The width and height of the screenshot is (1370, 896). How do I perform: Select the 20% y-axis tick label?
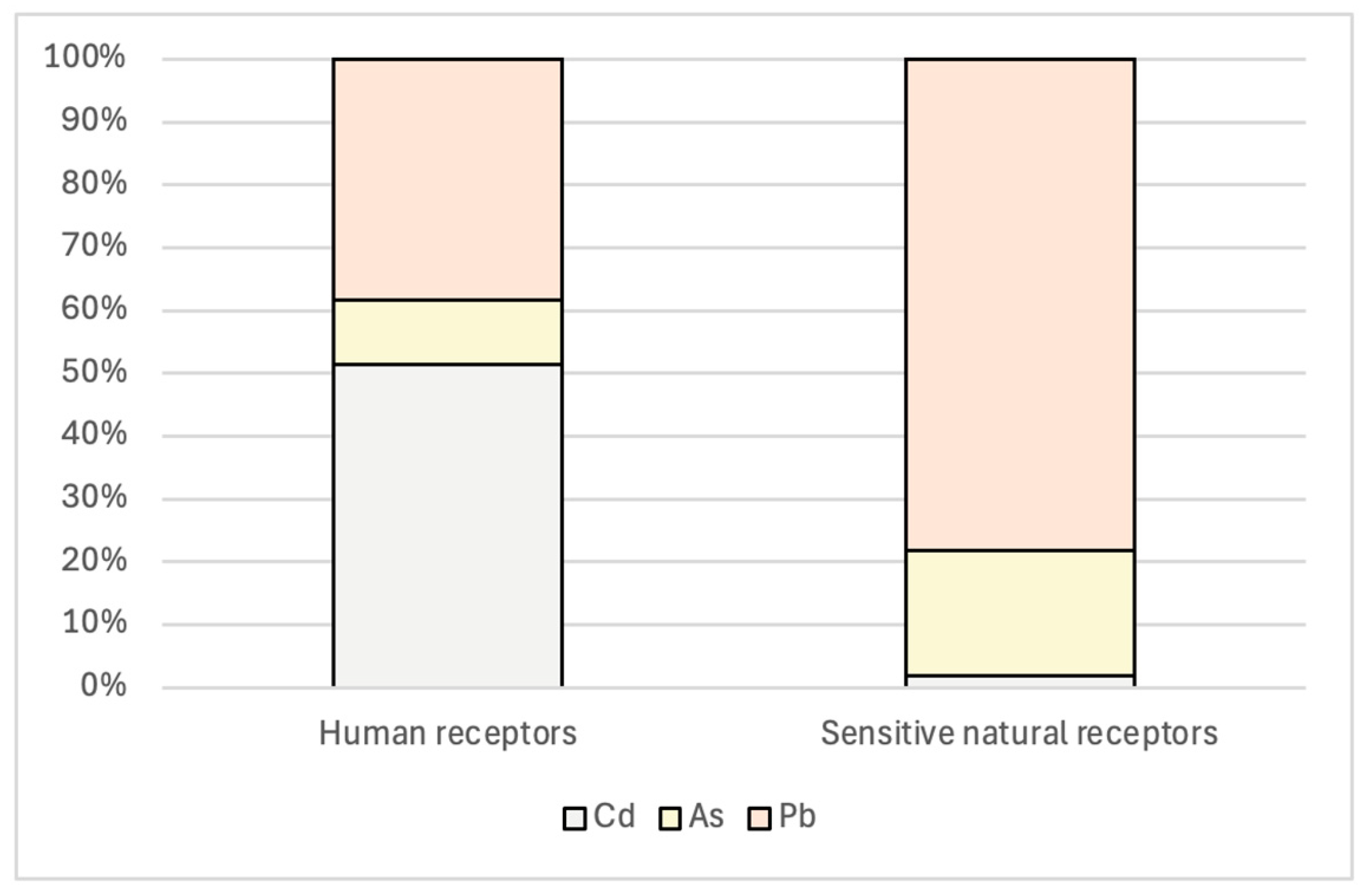[x=94, y=560]
